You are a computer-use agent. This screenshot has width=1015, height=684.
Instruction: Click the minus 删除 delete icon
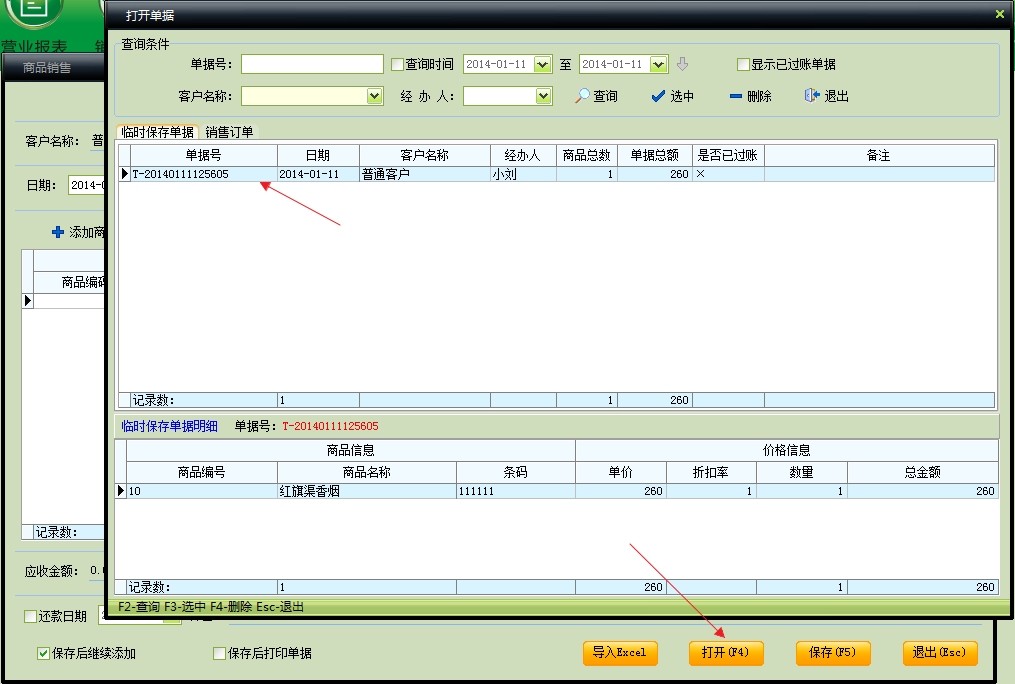735,96
